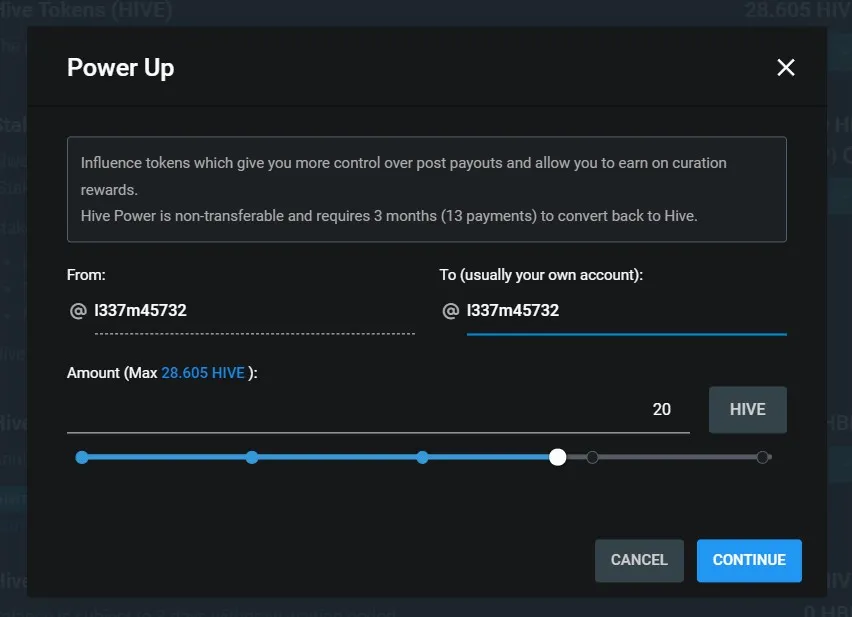Click the From account field l337m45732

[254, 311]
